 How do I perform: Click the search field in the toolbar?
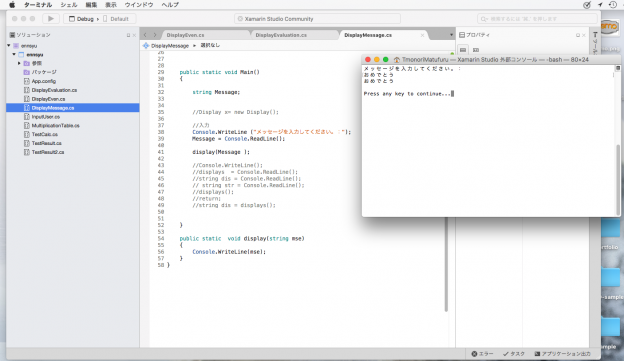pos(537,19)
